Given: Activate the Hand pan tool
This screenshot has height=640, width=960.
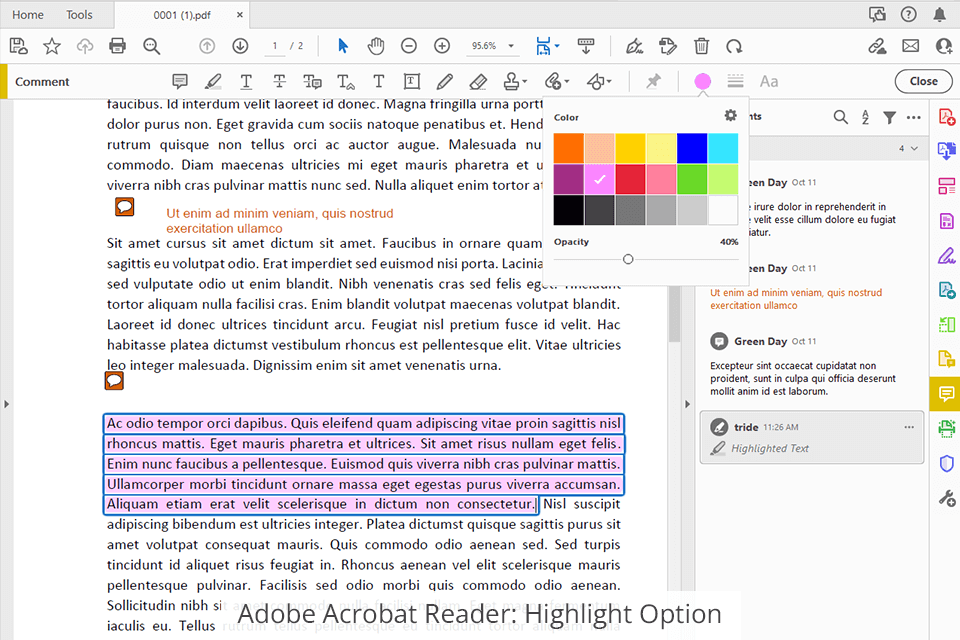Looking at the screenshot, I should [x=375, y=46].
